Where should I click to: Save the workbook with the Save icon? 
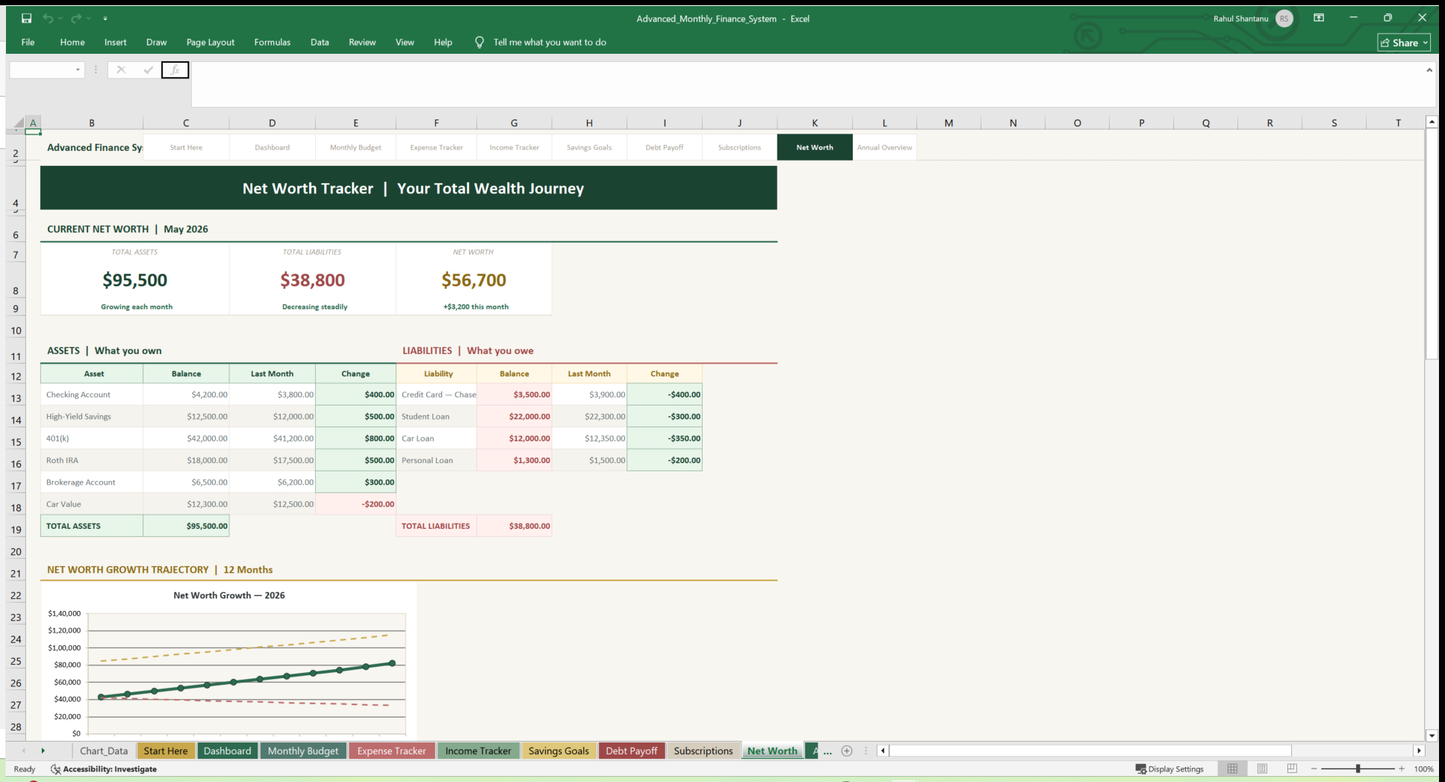26,18
